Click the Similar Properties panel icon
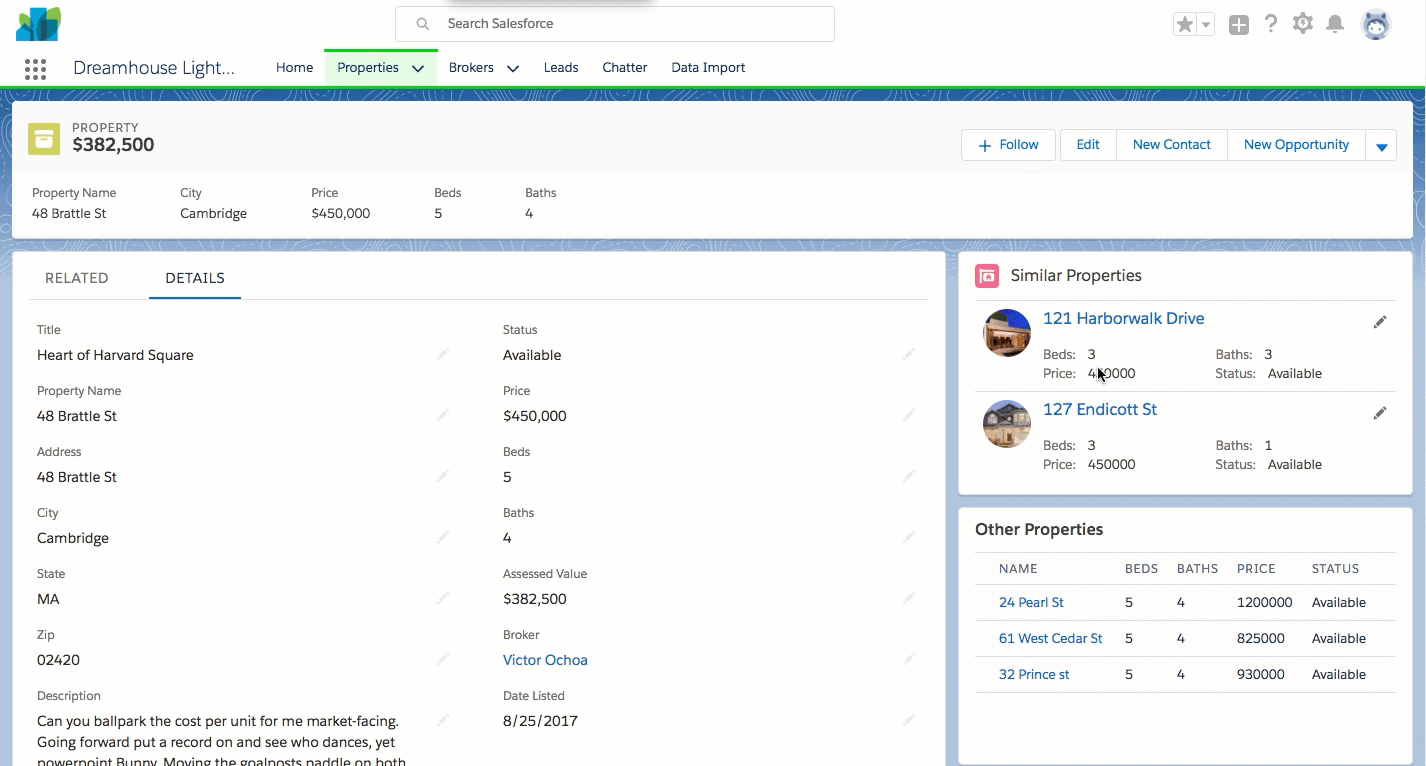This screenshot has width=1426, height=766. point(987,276)
